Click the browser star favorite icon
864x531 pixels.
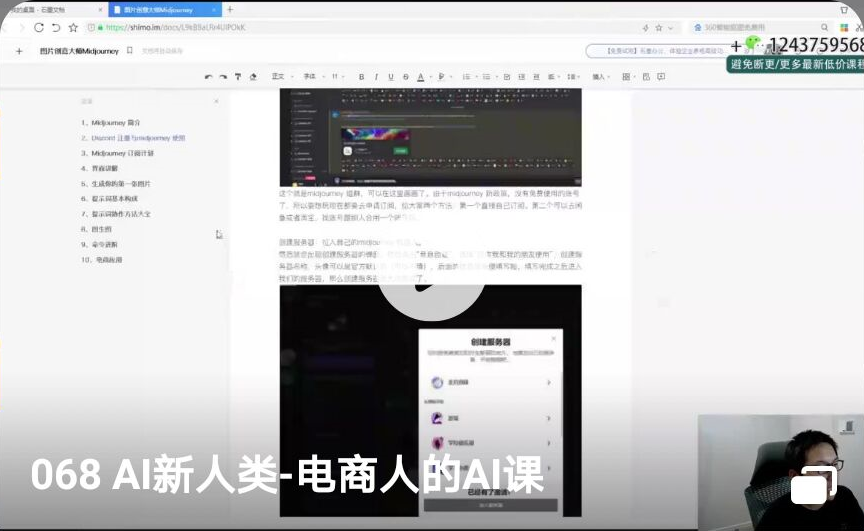72,27
